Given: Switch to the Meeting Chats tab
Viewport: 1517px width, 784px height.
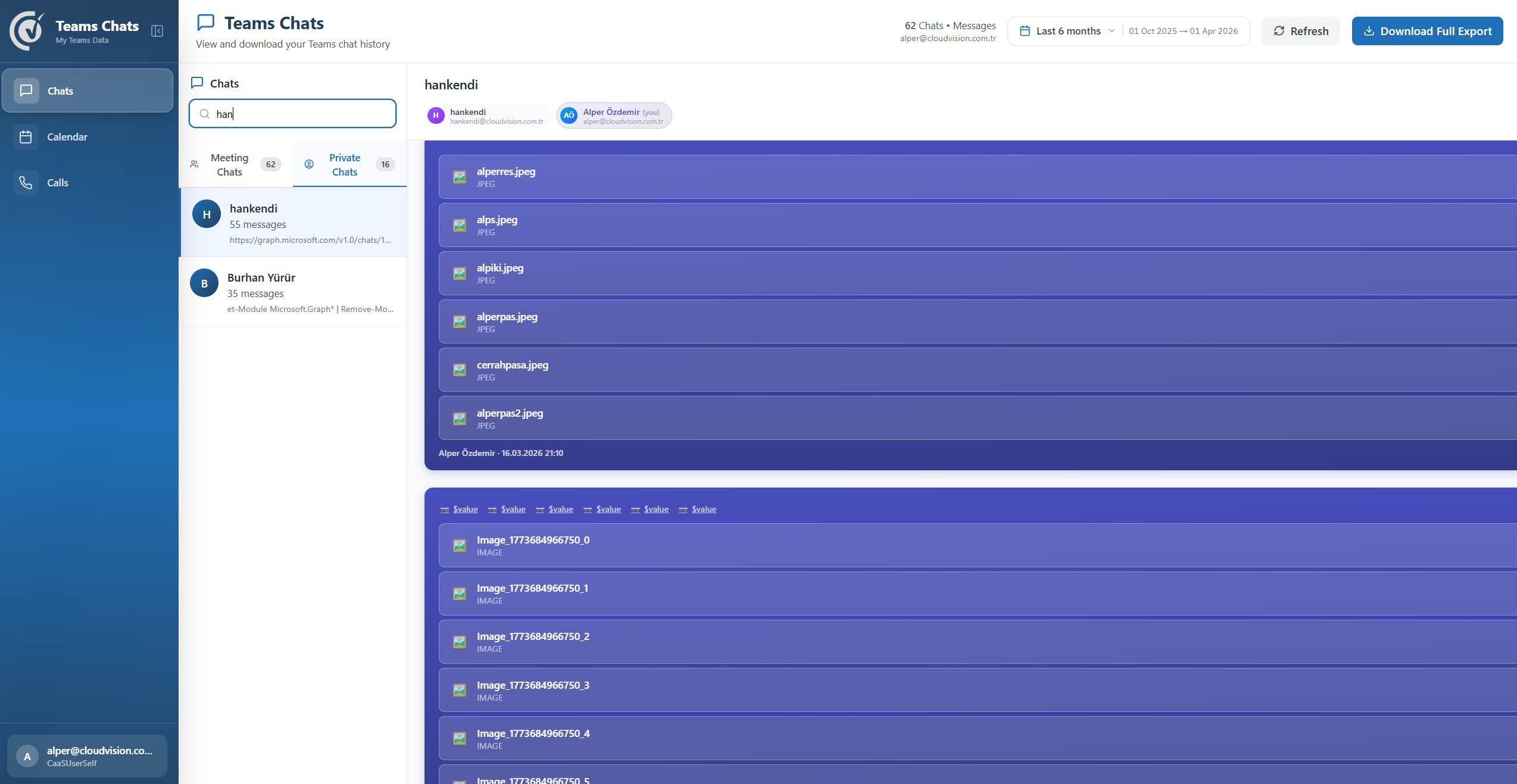Looking at the screenshot, I should point(235,164).
